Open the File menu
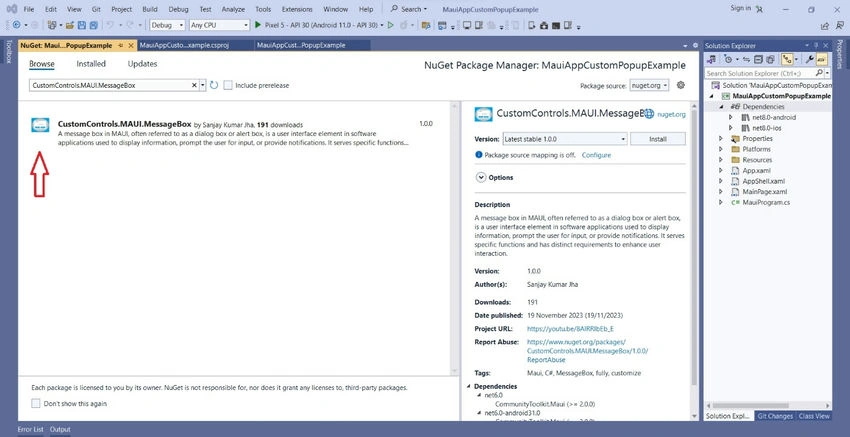 (29, 9)
